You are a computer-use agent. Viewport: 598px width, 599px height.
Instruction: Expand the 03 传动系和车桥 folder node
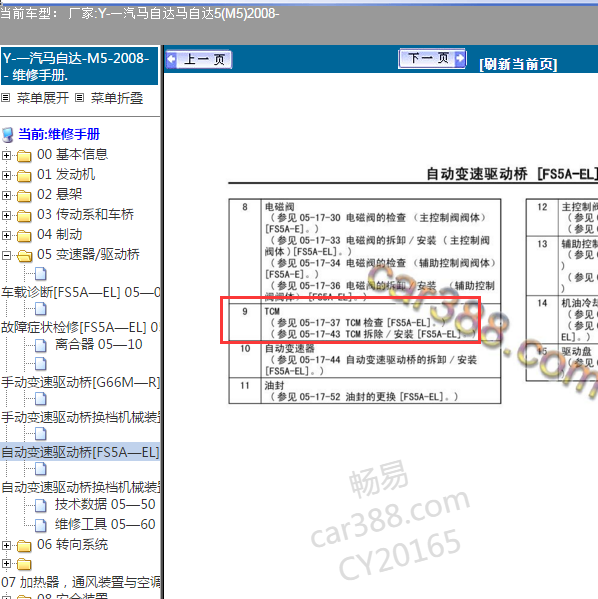(6, 215)
